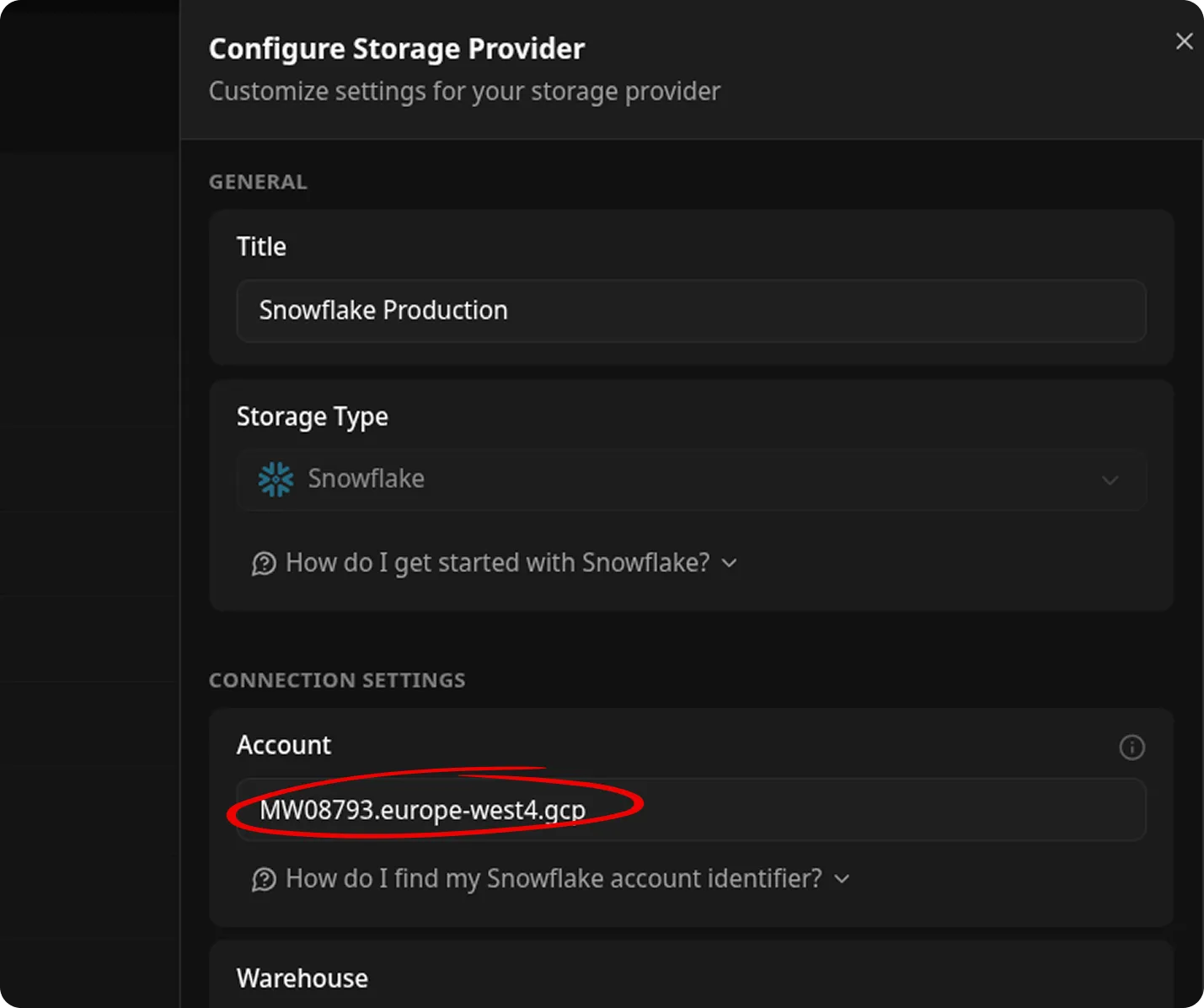This screenshot has width=1204, height=1008.
Task: Click the getting started with Snowflake link
Action: point(496,562)
